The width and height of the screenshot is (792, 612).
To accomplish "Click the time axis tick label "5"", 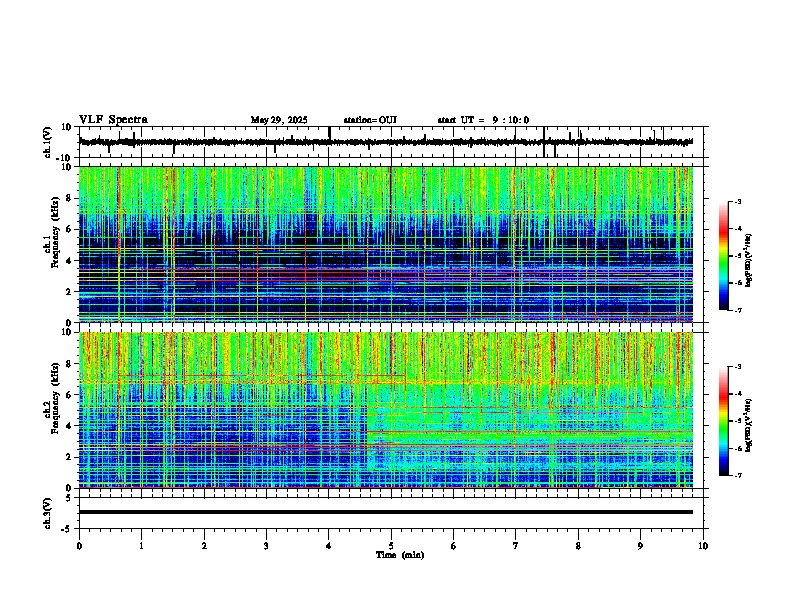I will click(391, 545).
